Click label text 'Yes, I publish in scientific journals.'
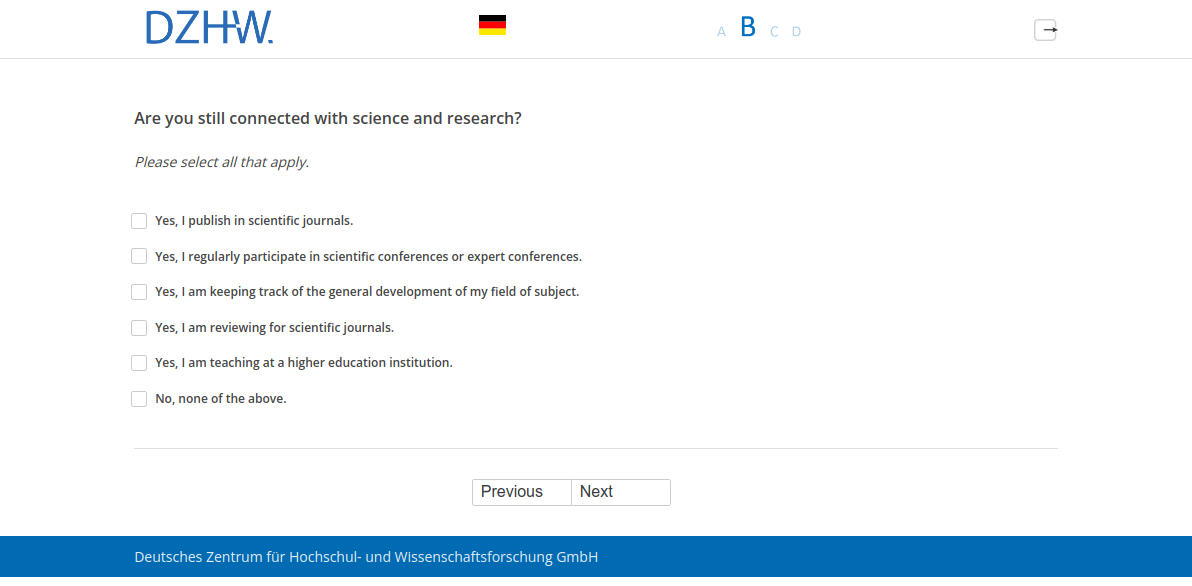Screen dimensions: 1192x586 254,221
